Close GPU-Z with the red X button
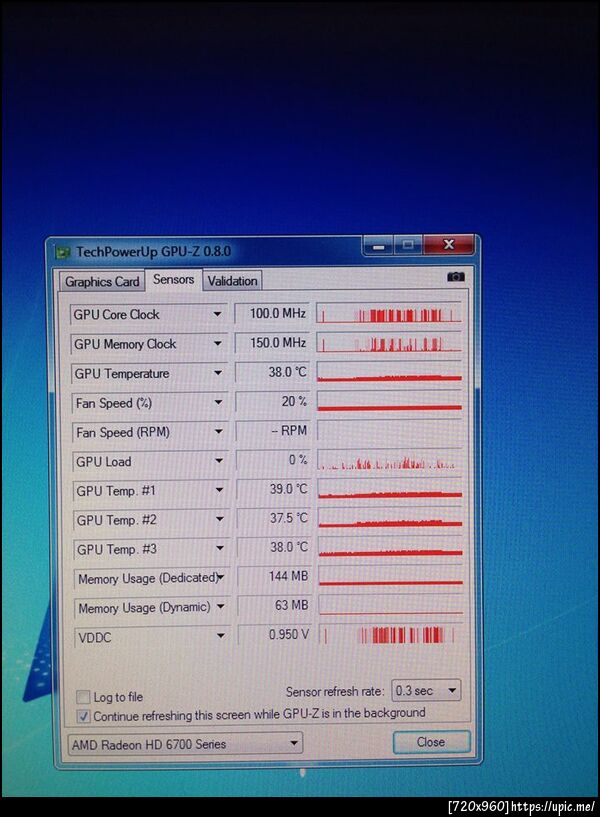 coord(448,244)
